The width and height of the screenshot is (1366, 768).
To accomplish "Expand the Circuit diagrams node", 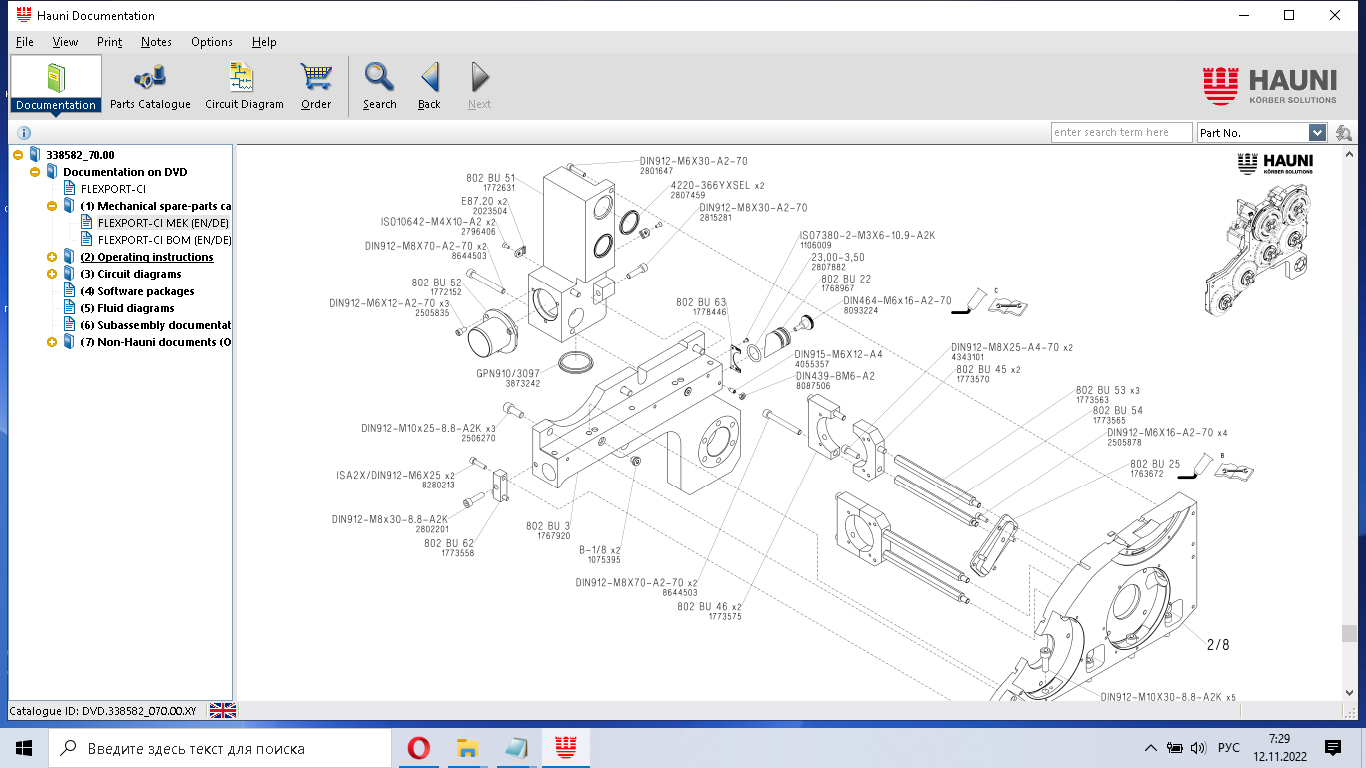I will coord(53,274).
